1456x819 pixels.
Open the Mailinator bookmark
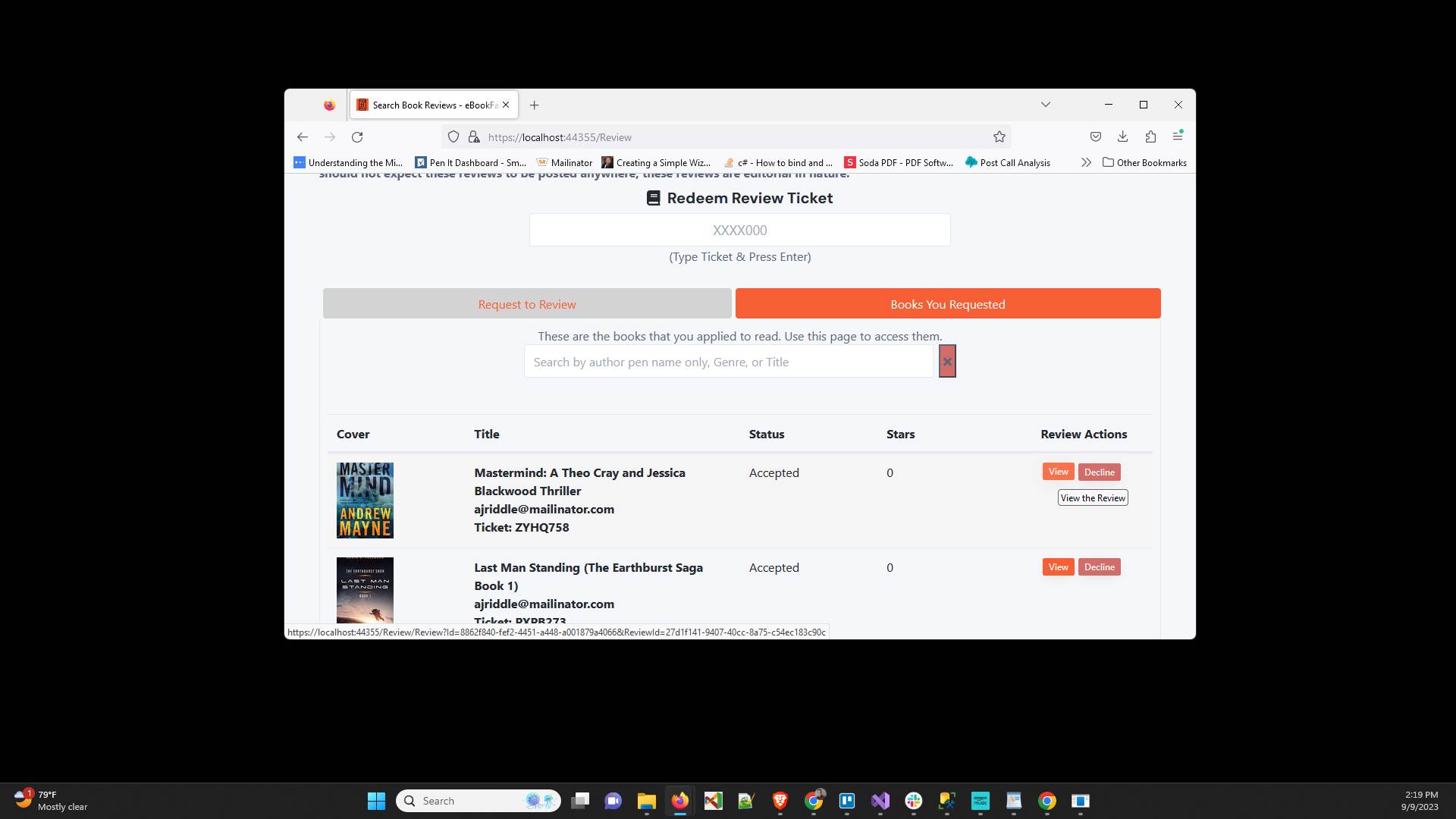[x=565, y=162]
